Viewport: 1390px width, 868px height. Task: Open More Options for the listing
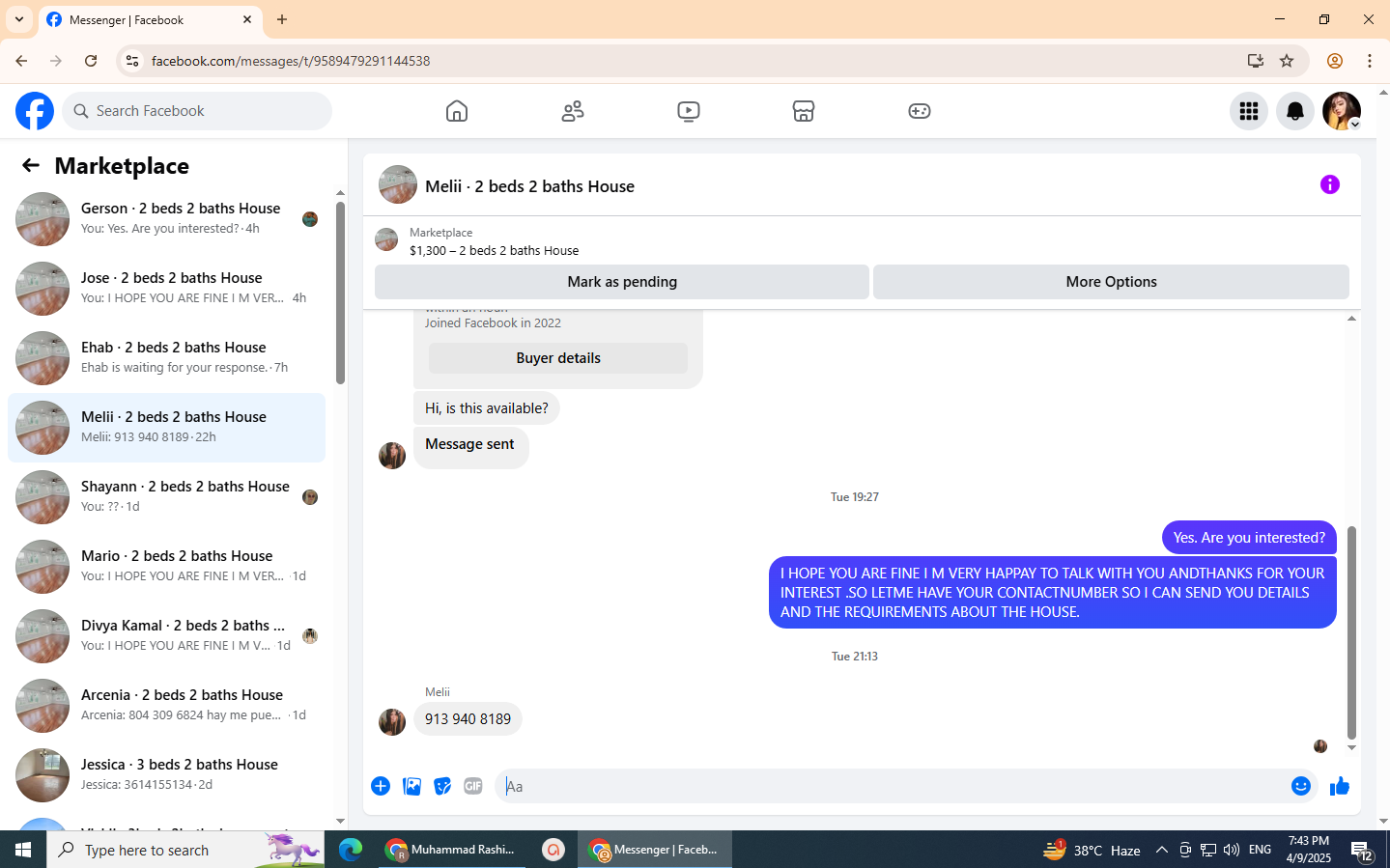coord(1111,282)
